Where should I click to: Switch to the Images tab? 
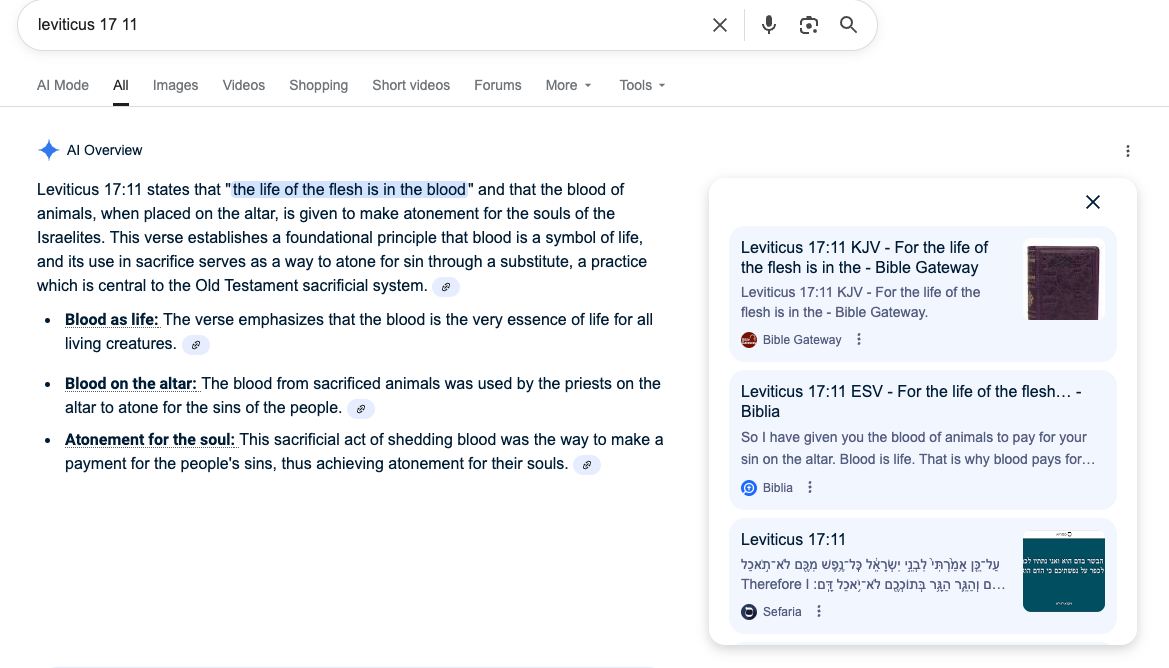175,85
